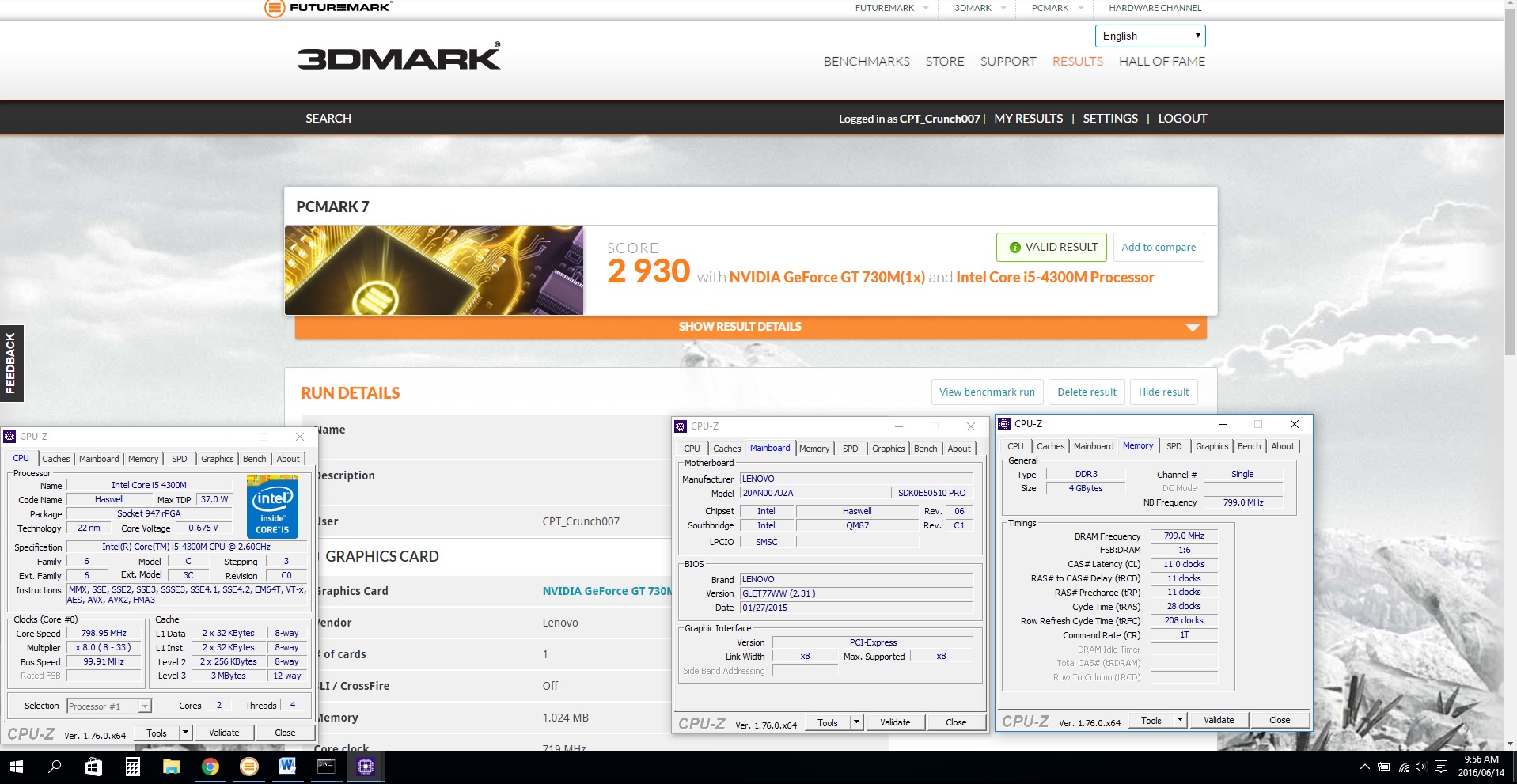
Task: Open Bench tab in Memory window
Action: coord(1250,446)
